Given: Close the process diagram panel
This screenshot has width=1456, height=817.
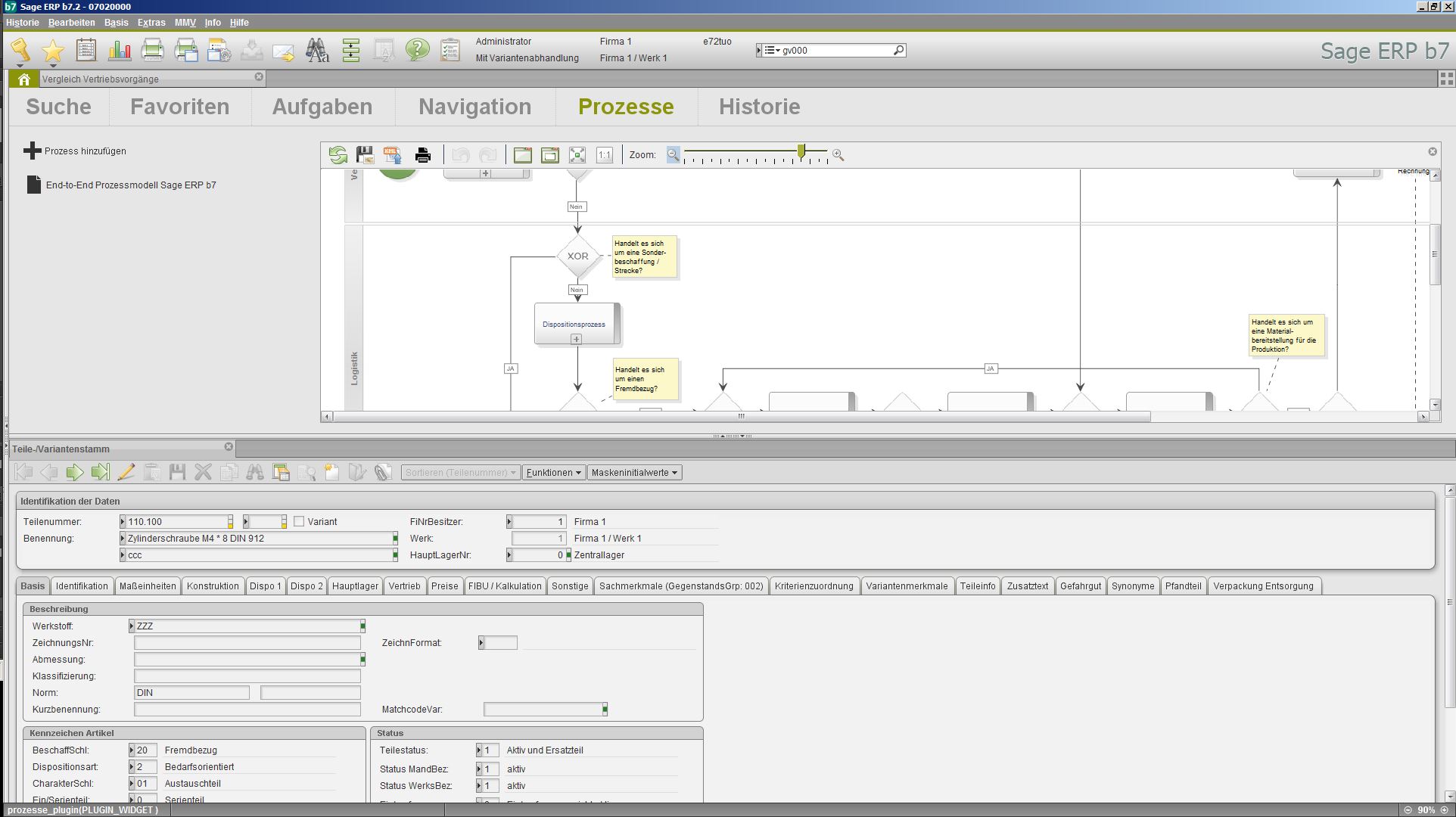Looking at the screenshot, I should pos(1433,151).
